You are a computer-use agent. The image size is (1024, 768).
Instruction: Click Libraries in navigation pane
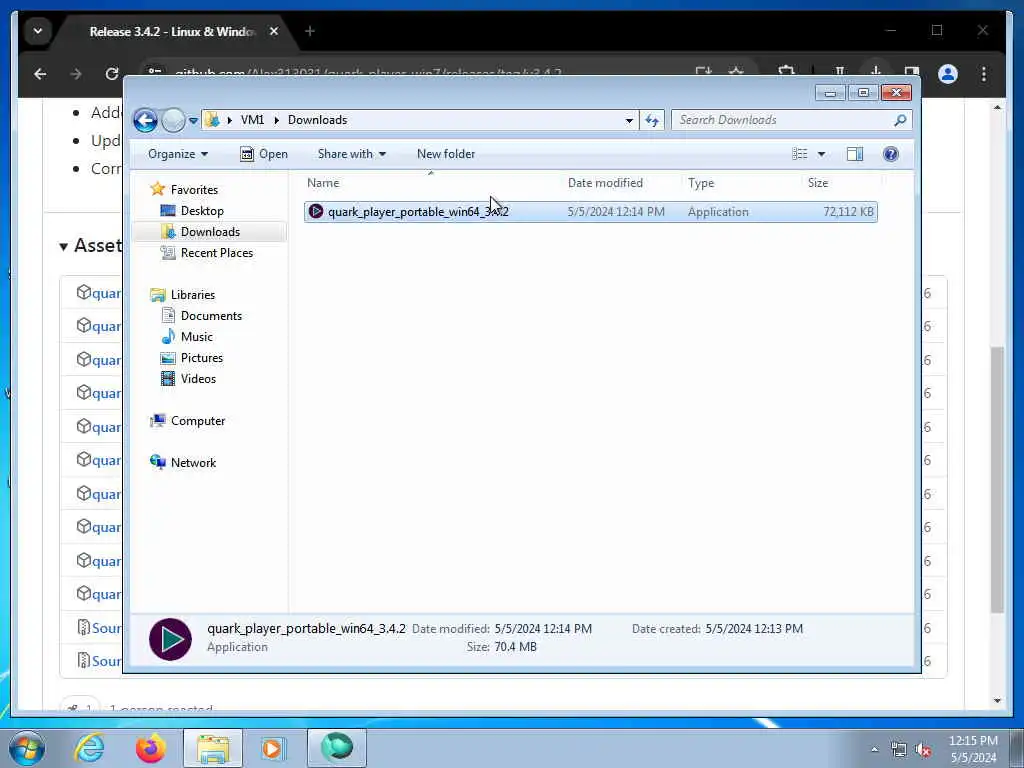coord(193,295)
